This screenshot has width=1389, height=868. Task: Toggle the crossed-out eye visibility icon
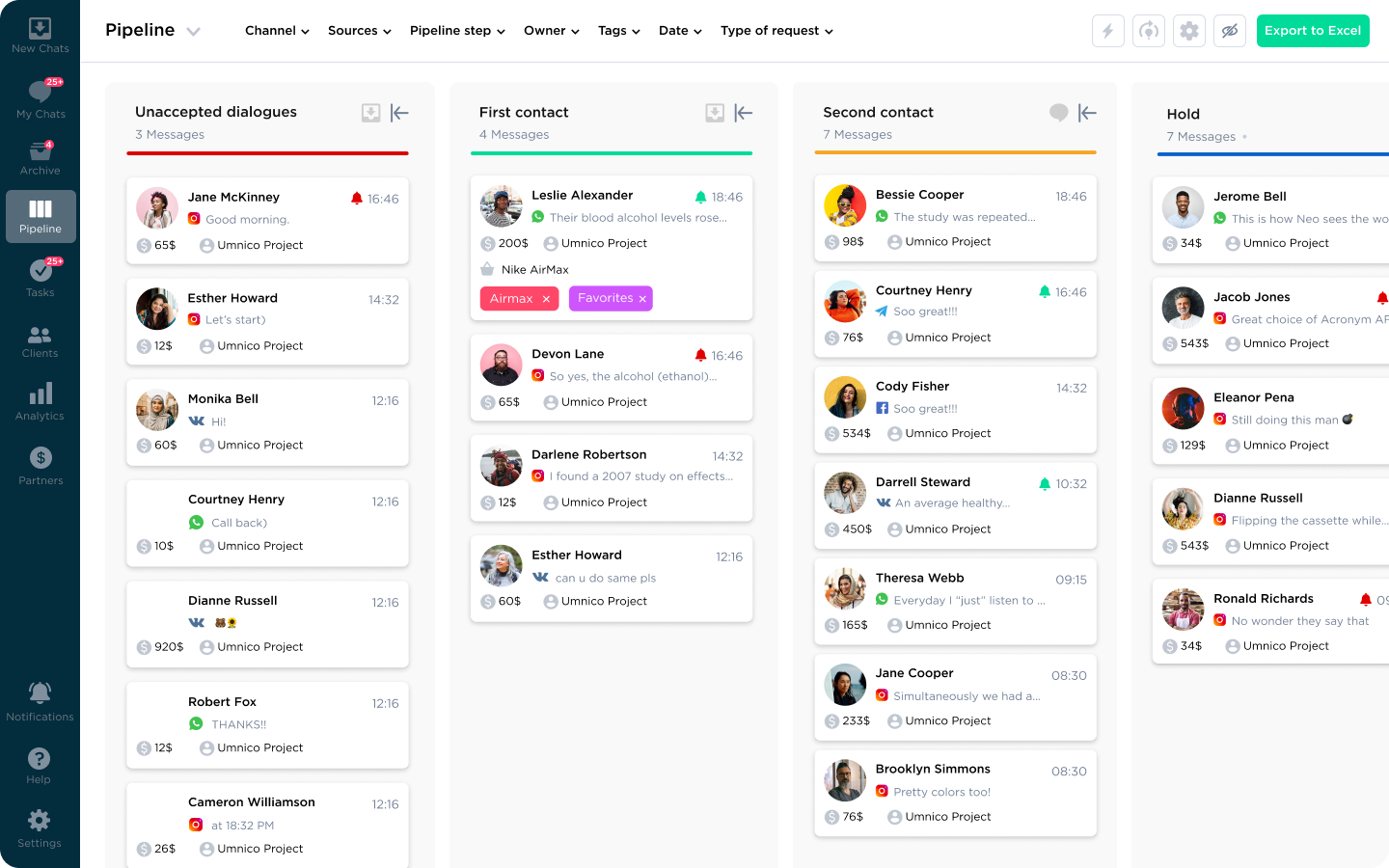[x=1230, y=31]
